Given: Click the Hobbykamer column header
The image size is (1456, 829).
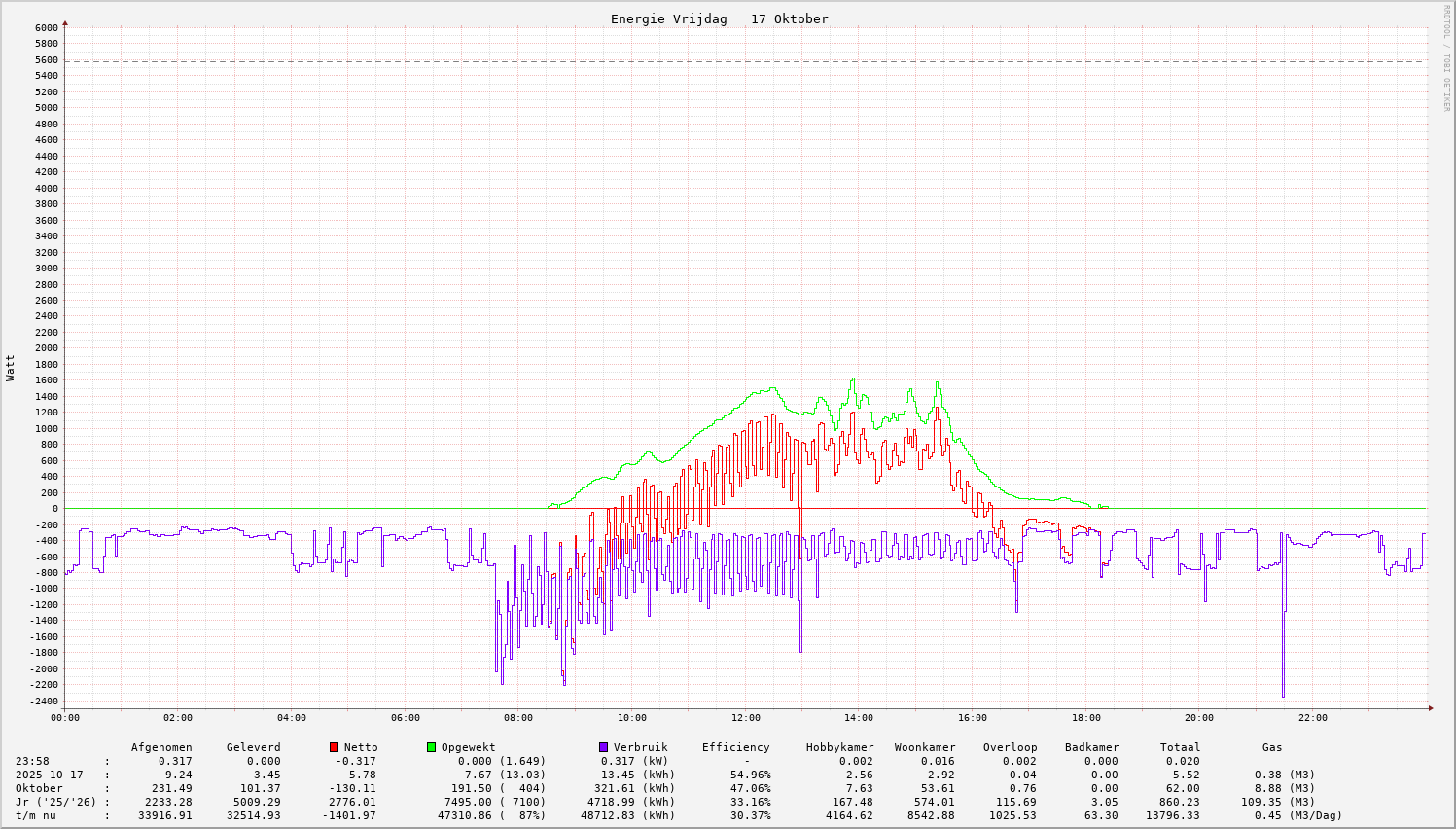Looking at the screenshot, I should click(x=839, y=747).
